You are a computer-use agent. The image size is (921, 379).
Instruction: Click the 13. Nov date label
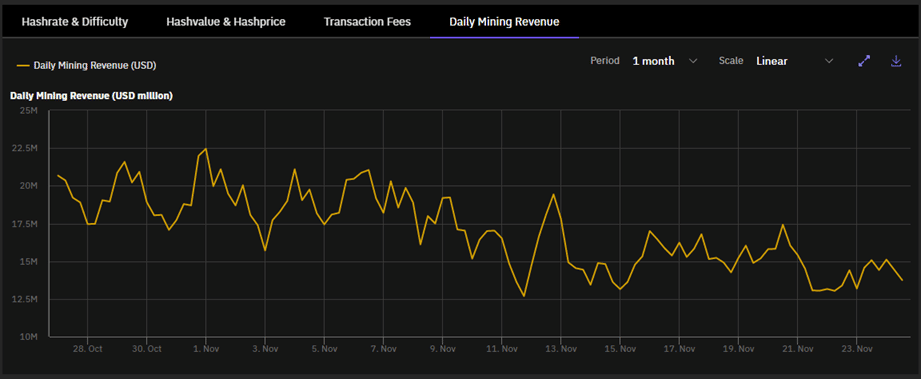561,349
